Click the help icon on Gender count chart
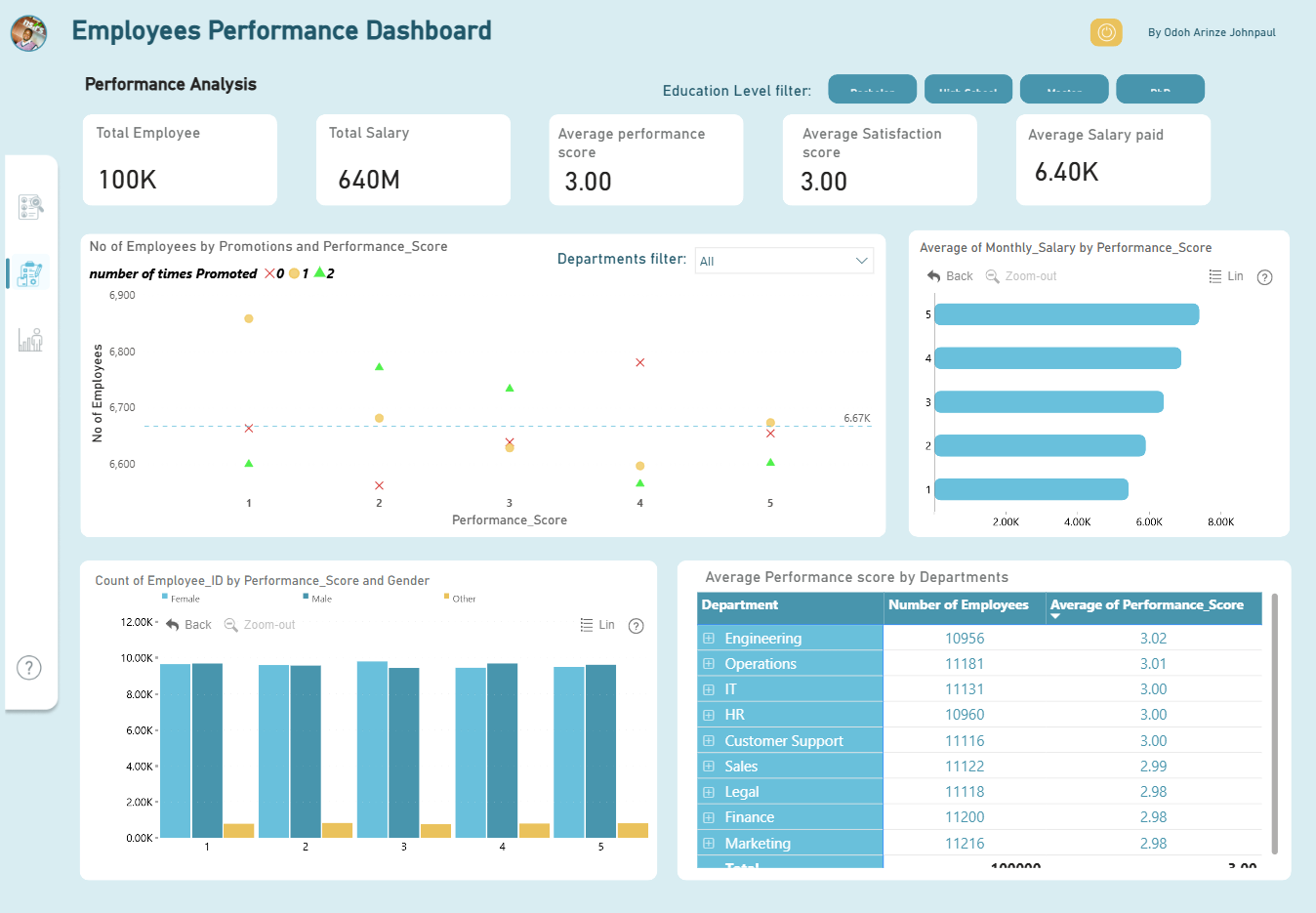This screenshot has height=913, width=1316. click(636, 626)
